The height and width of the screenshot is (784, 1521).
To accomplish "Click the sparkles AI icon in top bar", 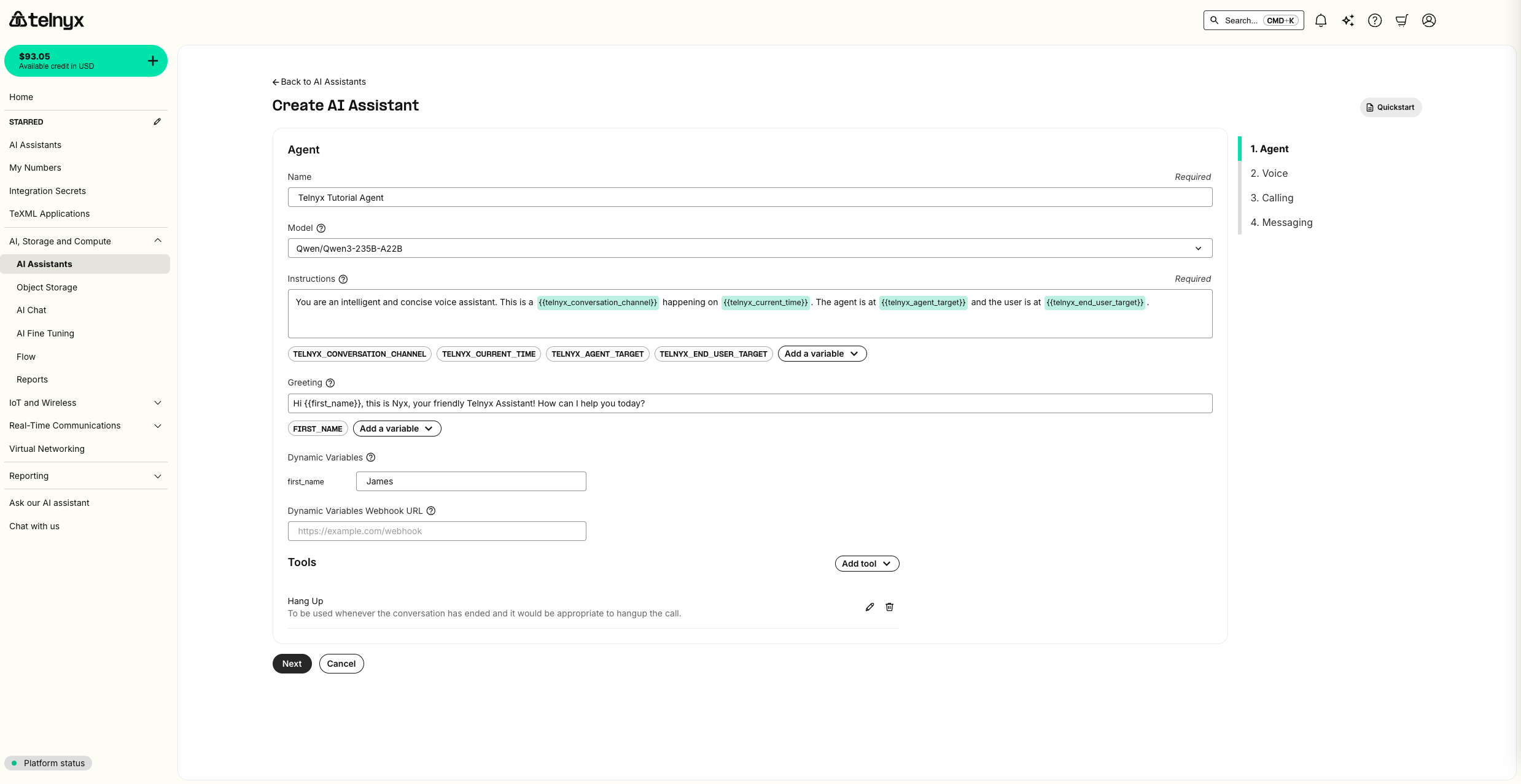I will [x=1348, y=20].
